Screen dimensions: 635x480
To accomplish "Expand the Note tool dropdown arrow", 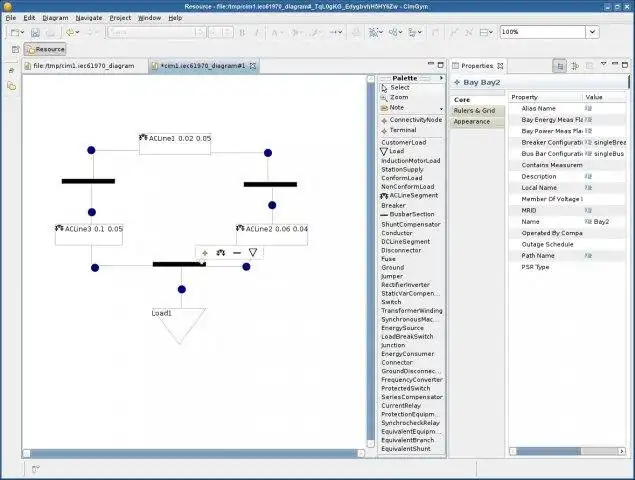I will [x=441, y=109].
